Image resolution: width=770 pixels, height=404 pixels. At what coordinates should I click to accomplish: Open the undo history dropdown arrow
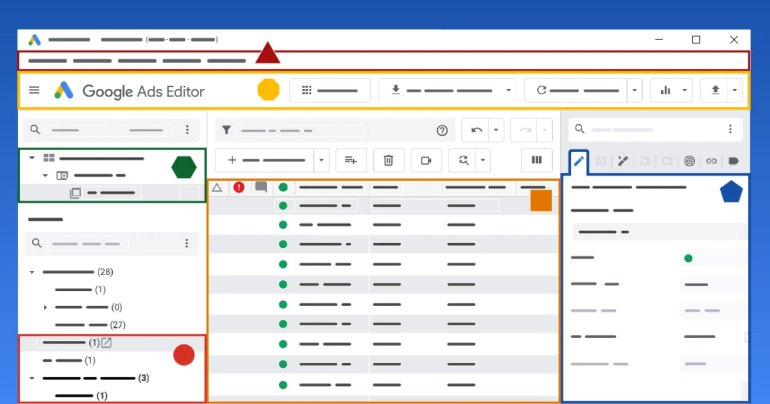[496, 129]
